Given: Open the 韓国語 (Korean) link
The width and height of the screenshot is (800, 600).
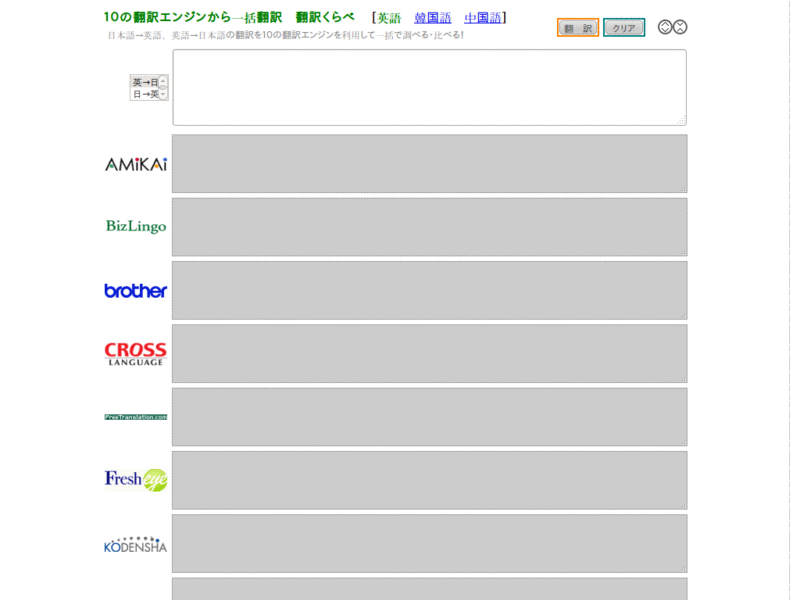Looking at the screenshot, I should [433, 18].
